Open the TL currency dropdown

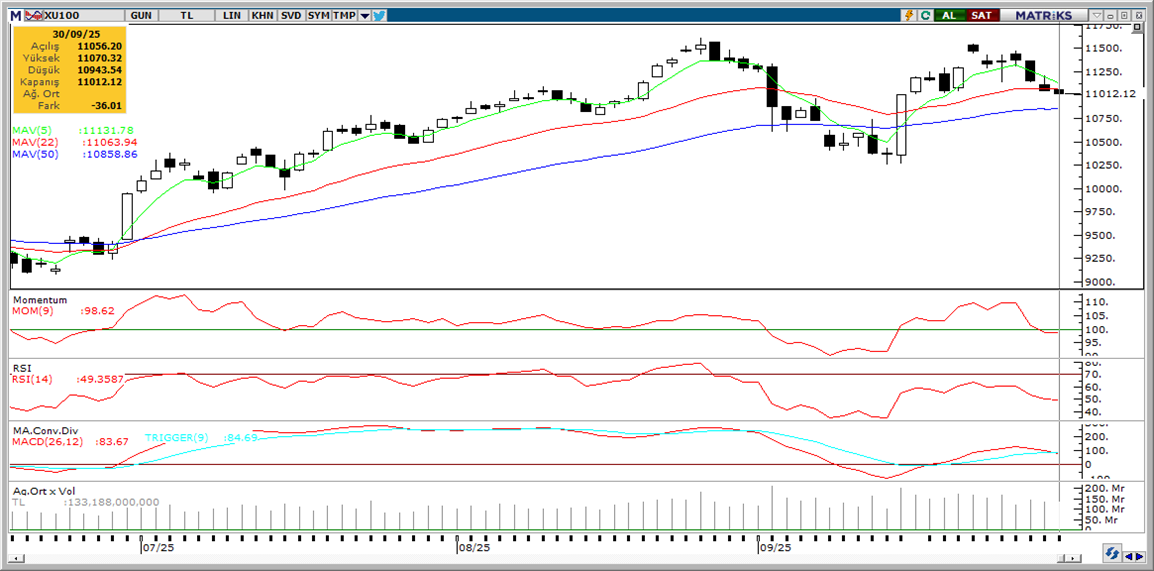pyautogui.click(x=188, y=15)
